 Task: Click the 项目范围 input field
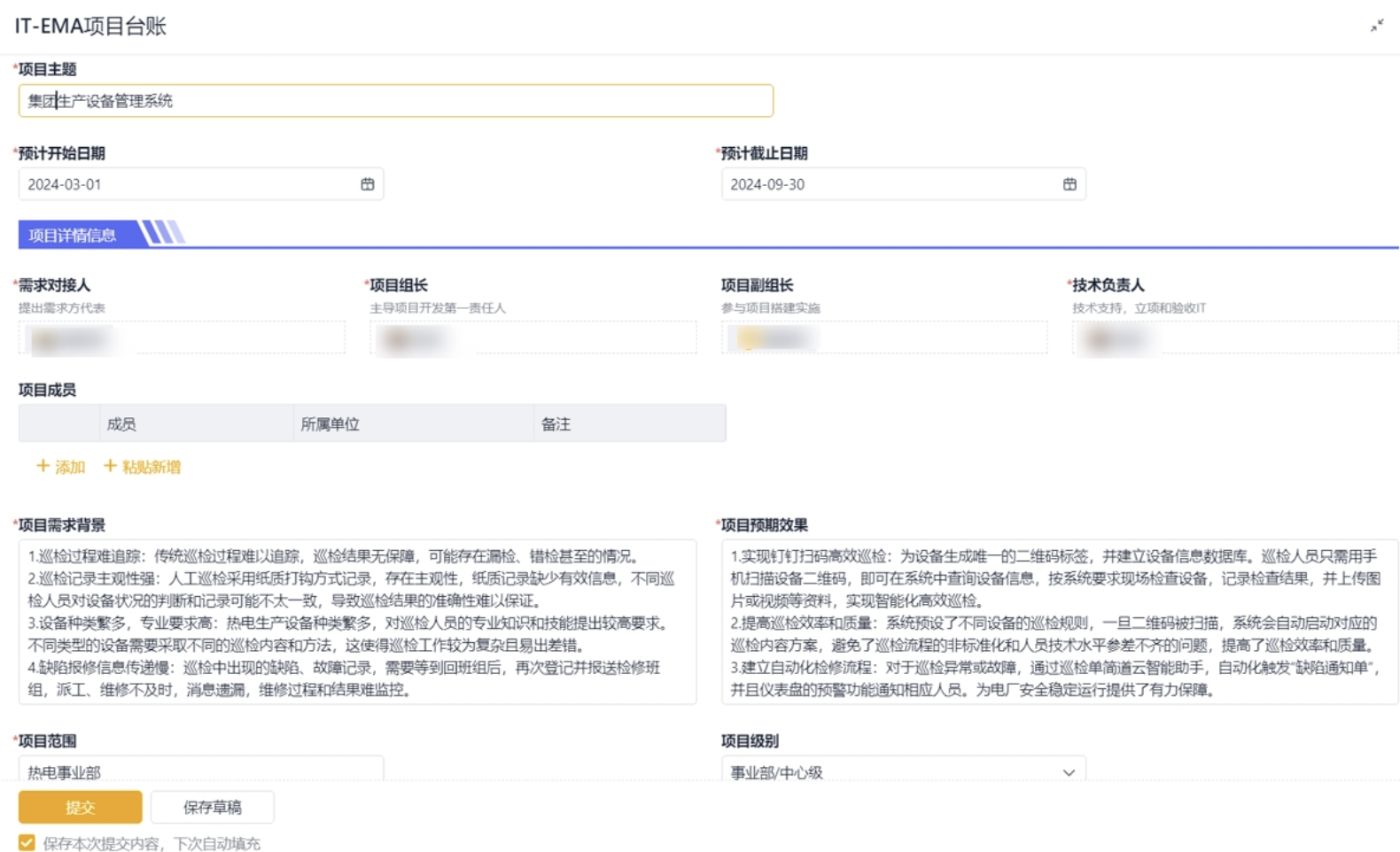[x=200, y=769]
